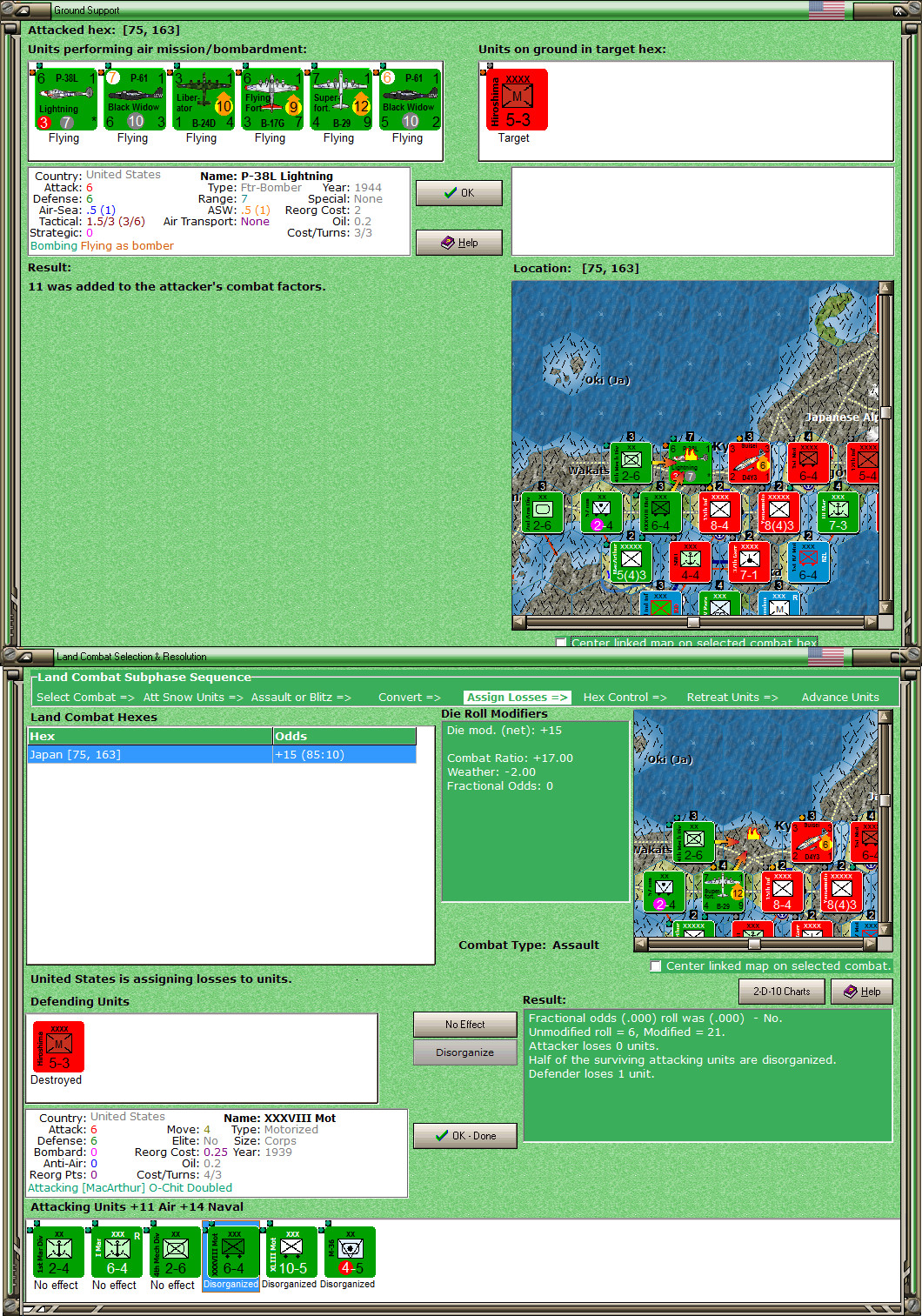Confirm with OK in Ground Support
Viewport: 922px width, 1316px height.
459,193
